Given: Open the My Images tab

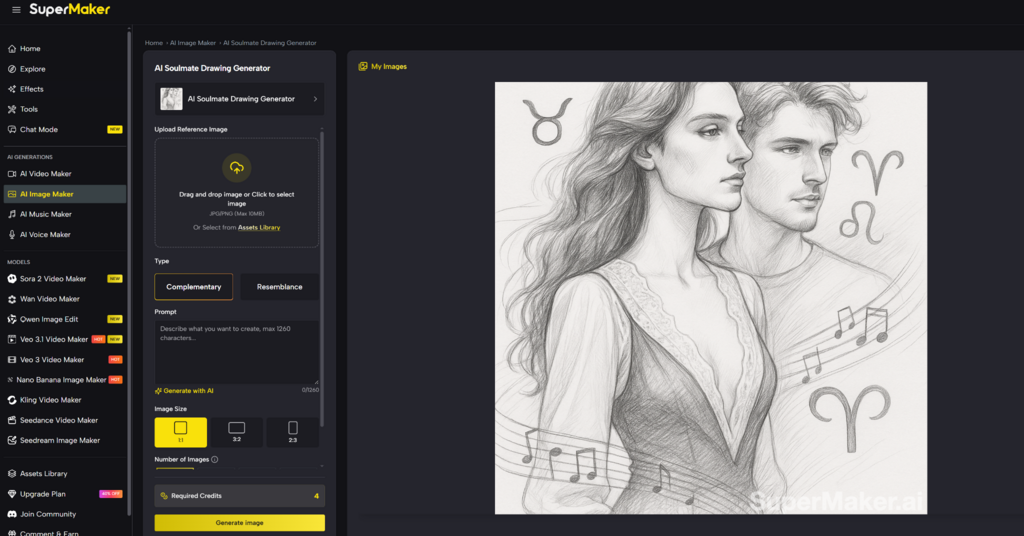Looking at the screenshot, I should coord(384,67).
